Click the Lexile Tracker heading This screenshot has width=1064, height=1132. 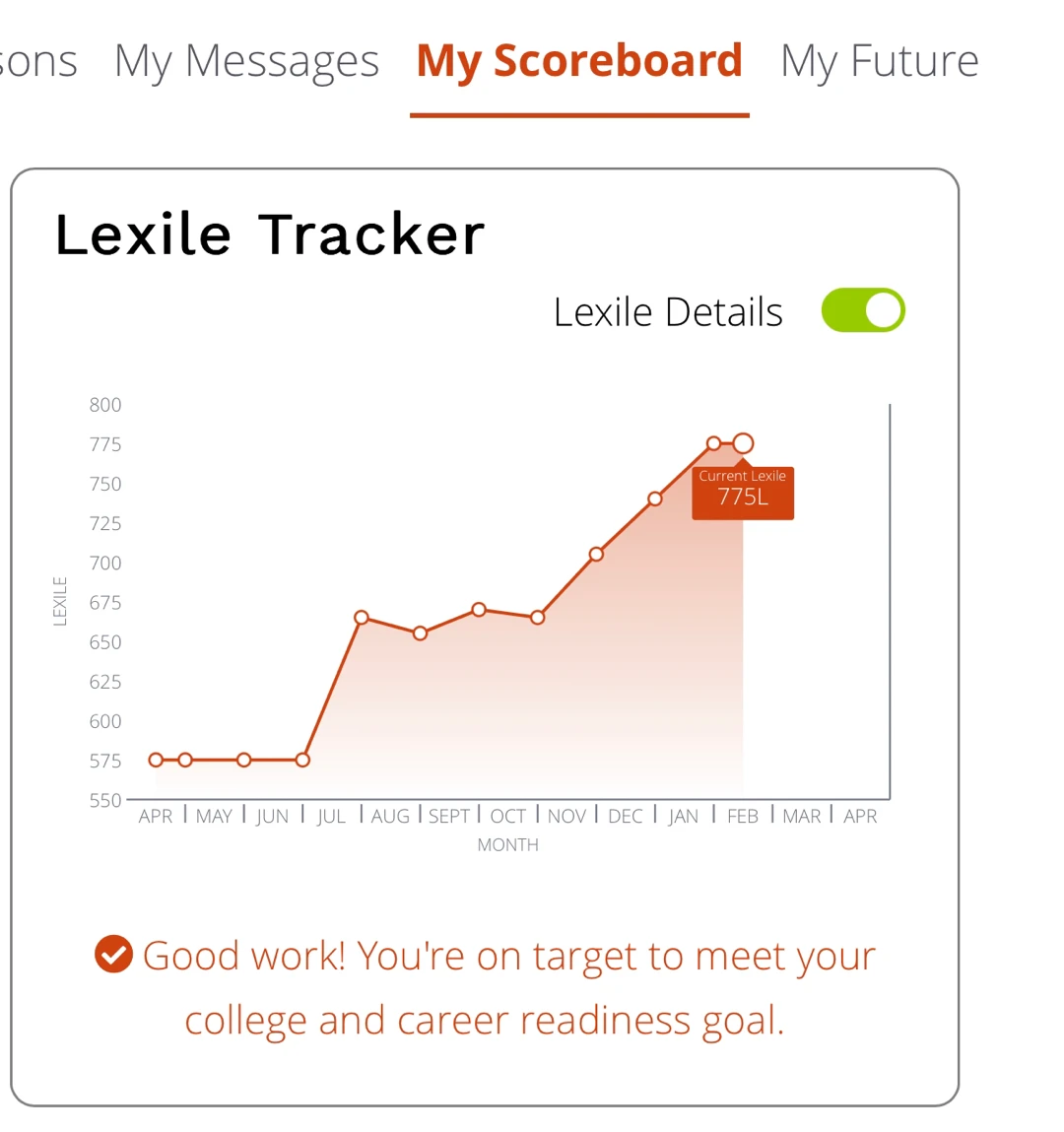270,234
